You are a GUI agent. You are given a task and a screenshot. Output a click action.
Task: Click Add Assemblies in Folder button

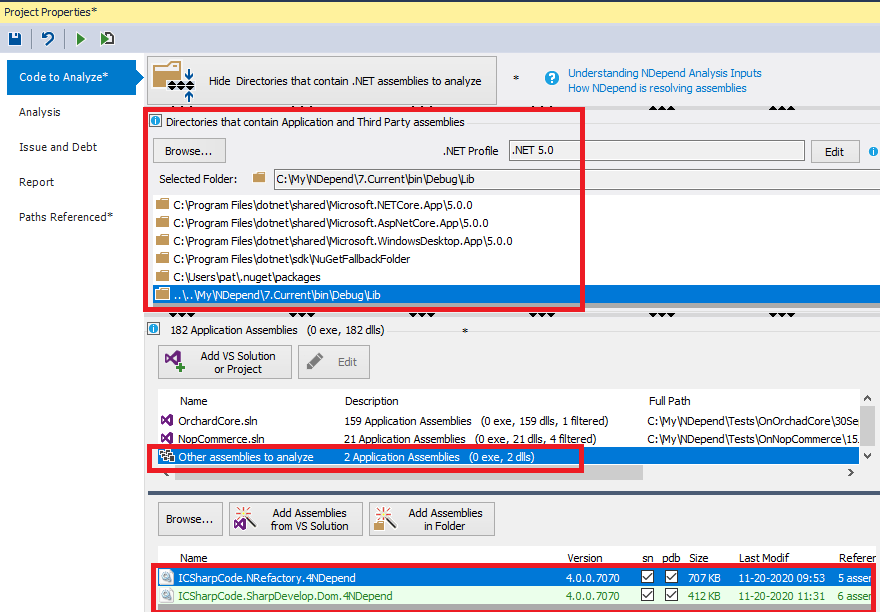432,519
